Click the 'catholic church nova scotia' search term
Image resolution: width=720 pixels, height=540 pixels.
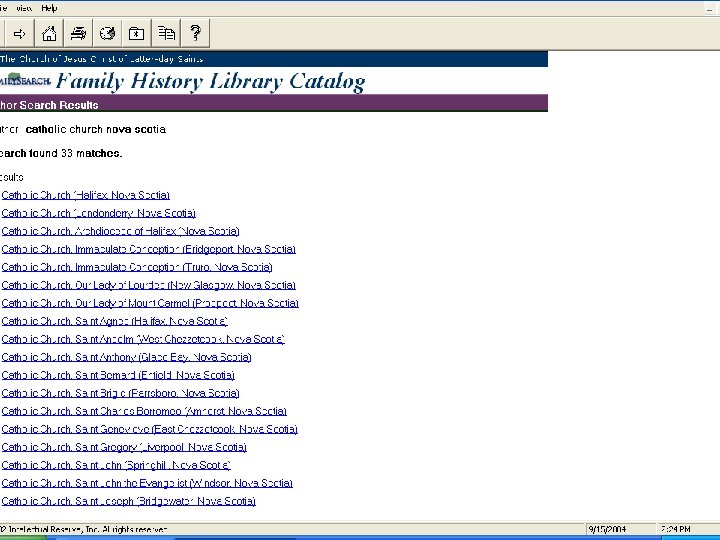(x=96, y=129)
